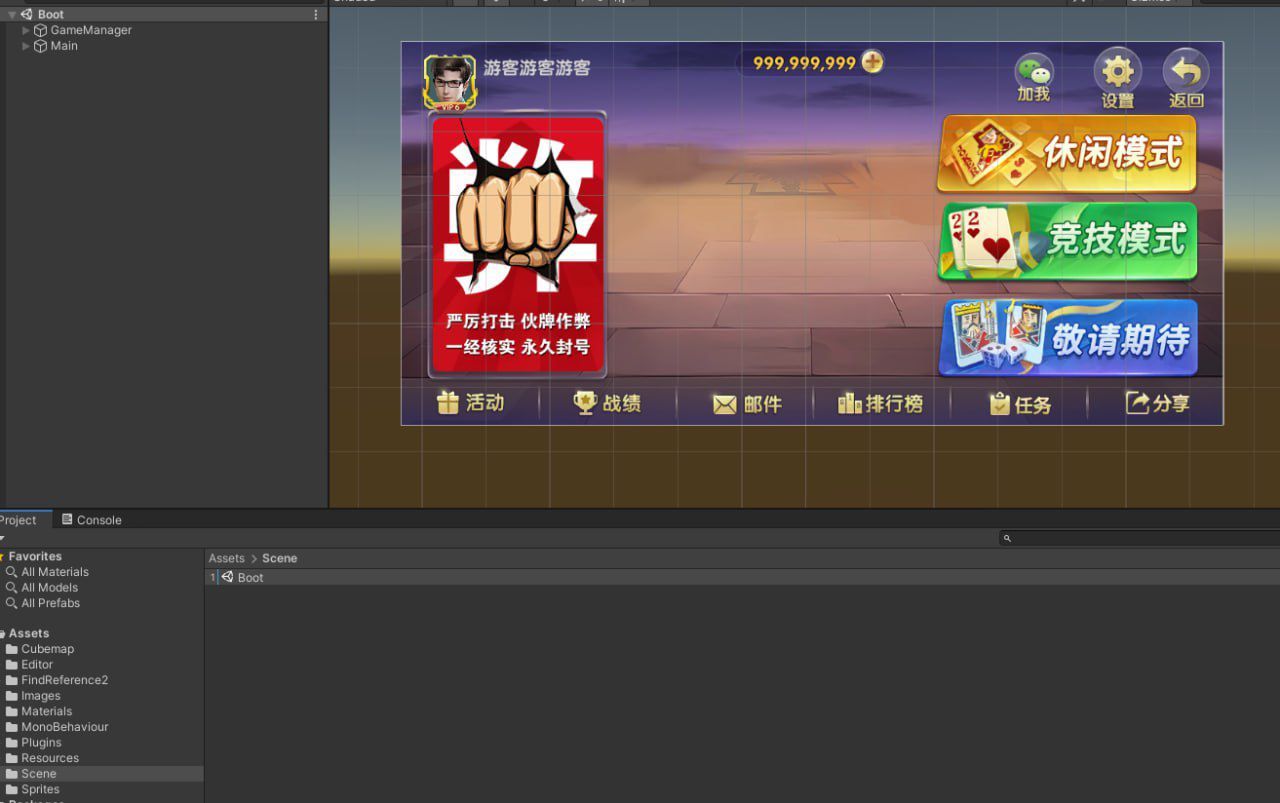
Task: Click the 竞技模式 button
Action: coord(1067,241)
